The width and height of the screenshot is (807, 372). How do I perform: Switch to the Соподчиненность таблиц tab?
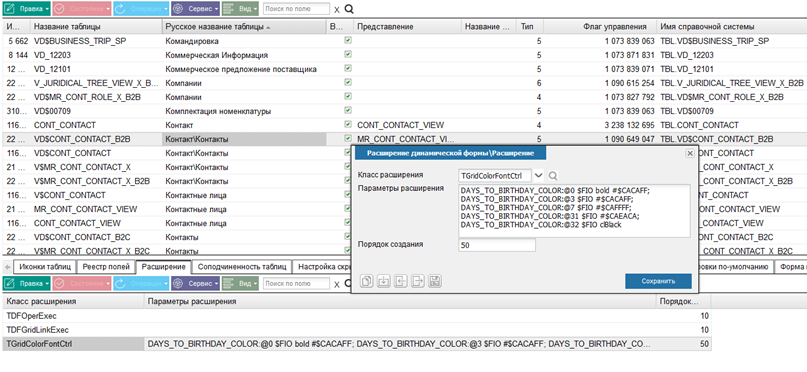coord(242,267)
